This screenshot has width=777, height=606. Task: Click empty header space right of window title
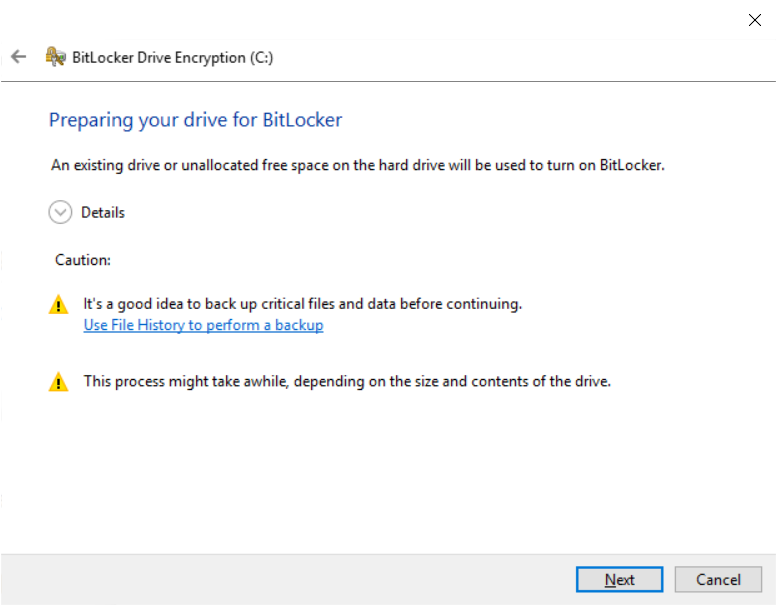[520, 57]
